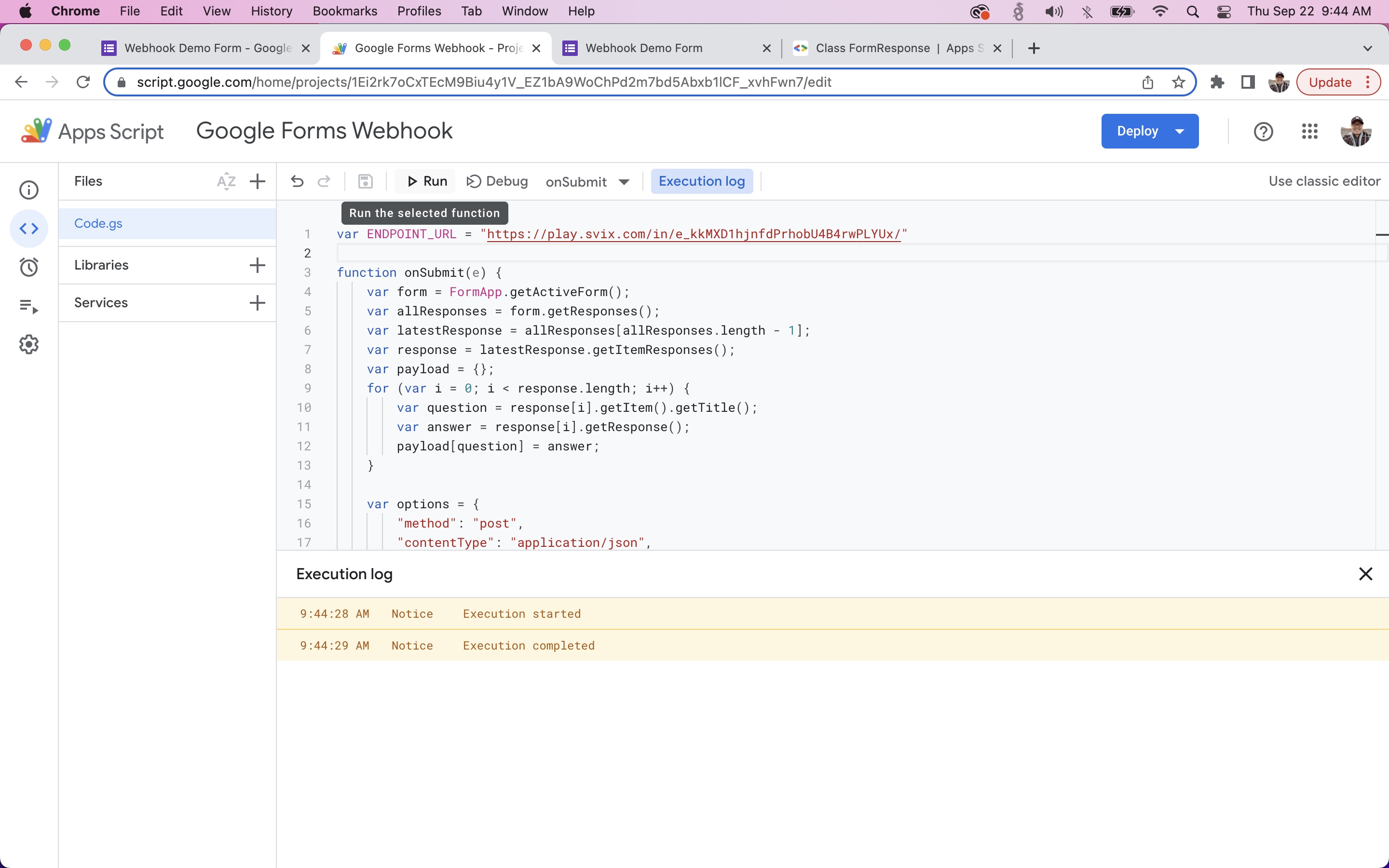Go back in Chrome navigation

pos(21,82)
